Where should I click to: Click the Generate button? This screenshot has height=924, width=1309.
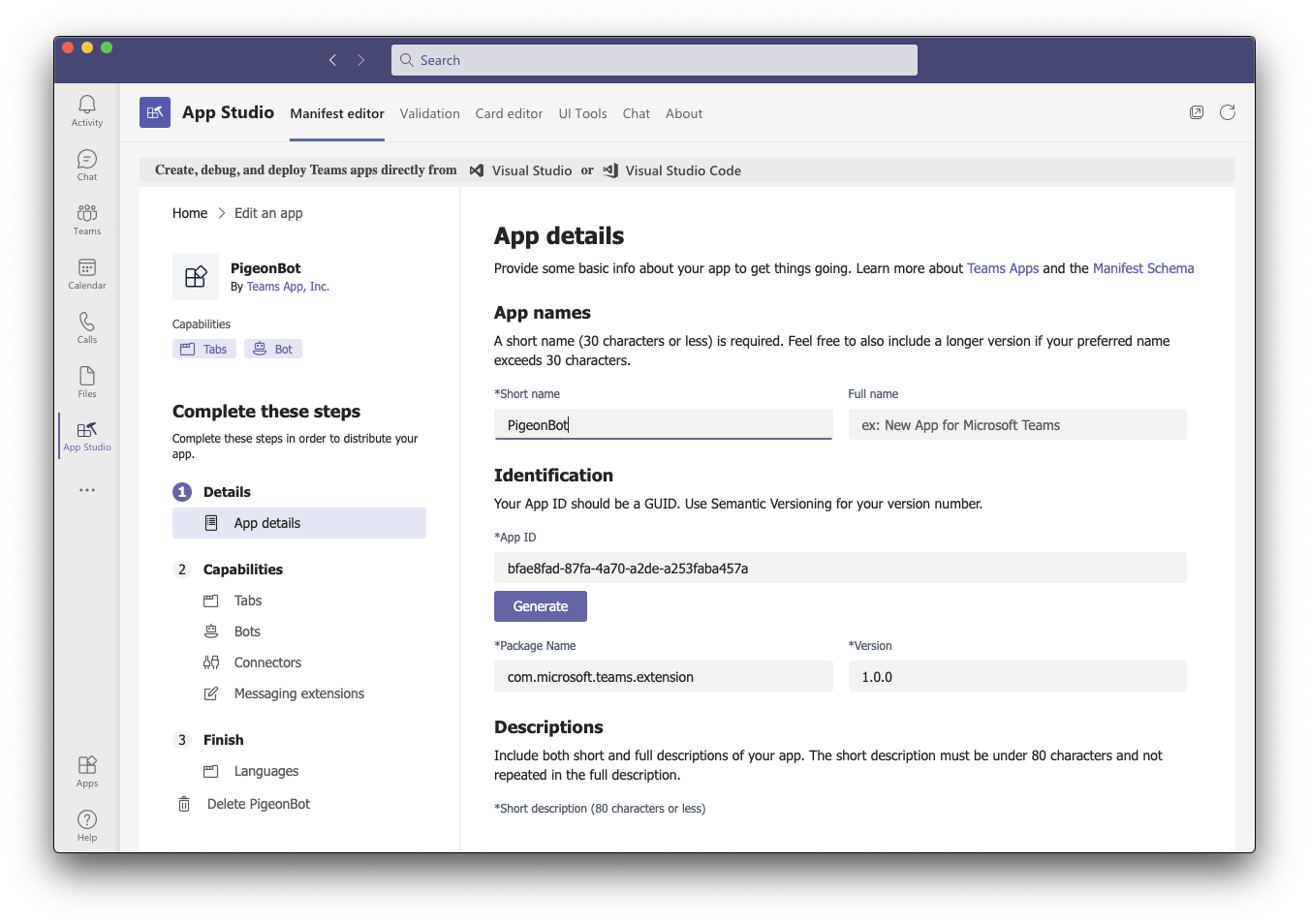point(541,606)
